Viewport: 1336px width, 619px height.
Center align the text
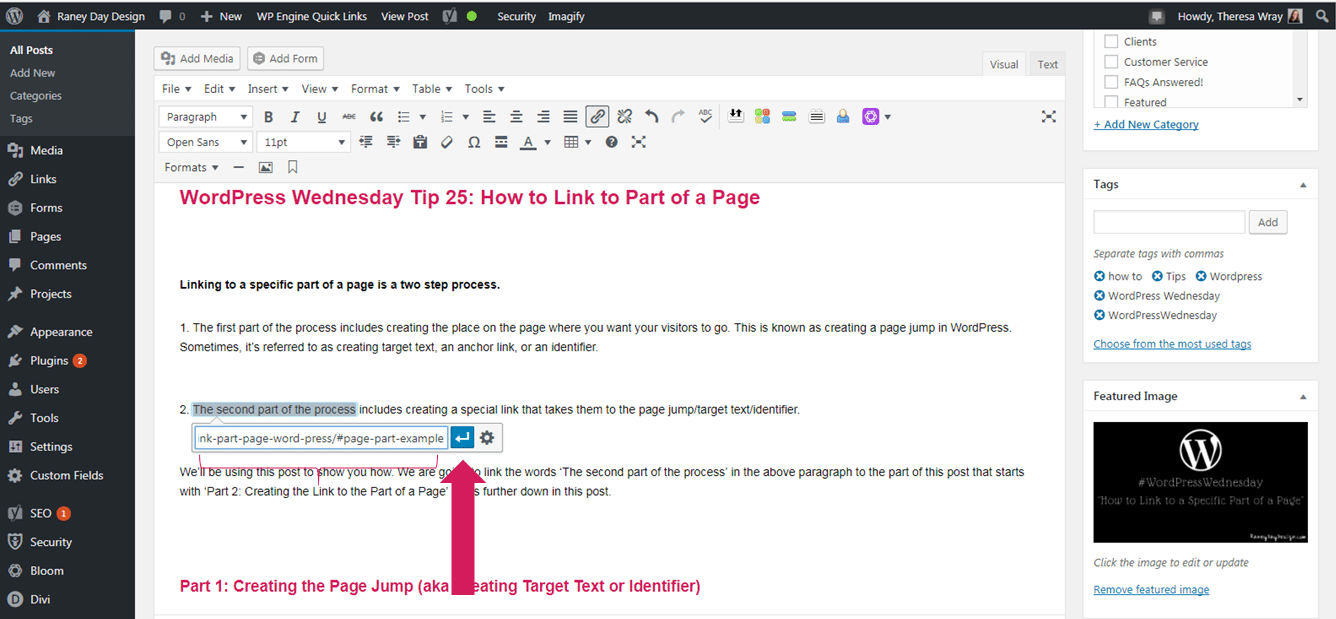pyautogui.click(x=516, y=117)
